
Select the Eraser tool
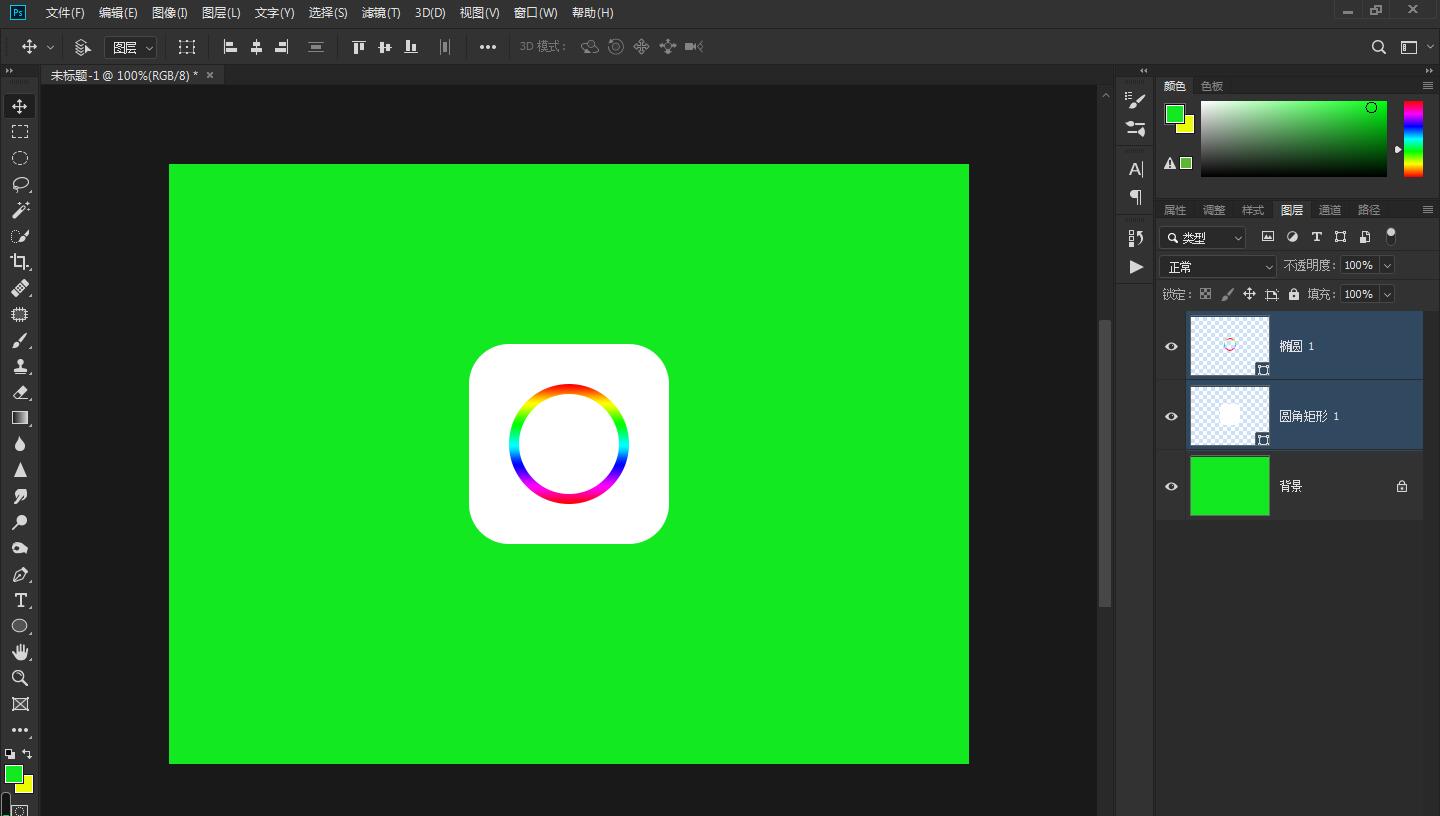[x=19, y=392]
